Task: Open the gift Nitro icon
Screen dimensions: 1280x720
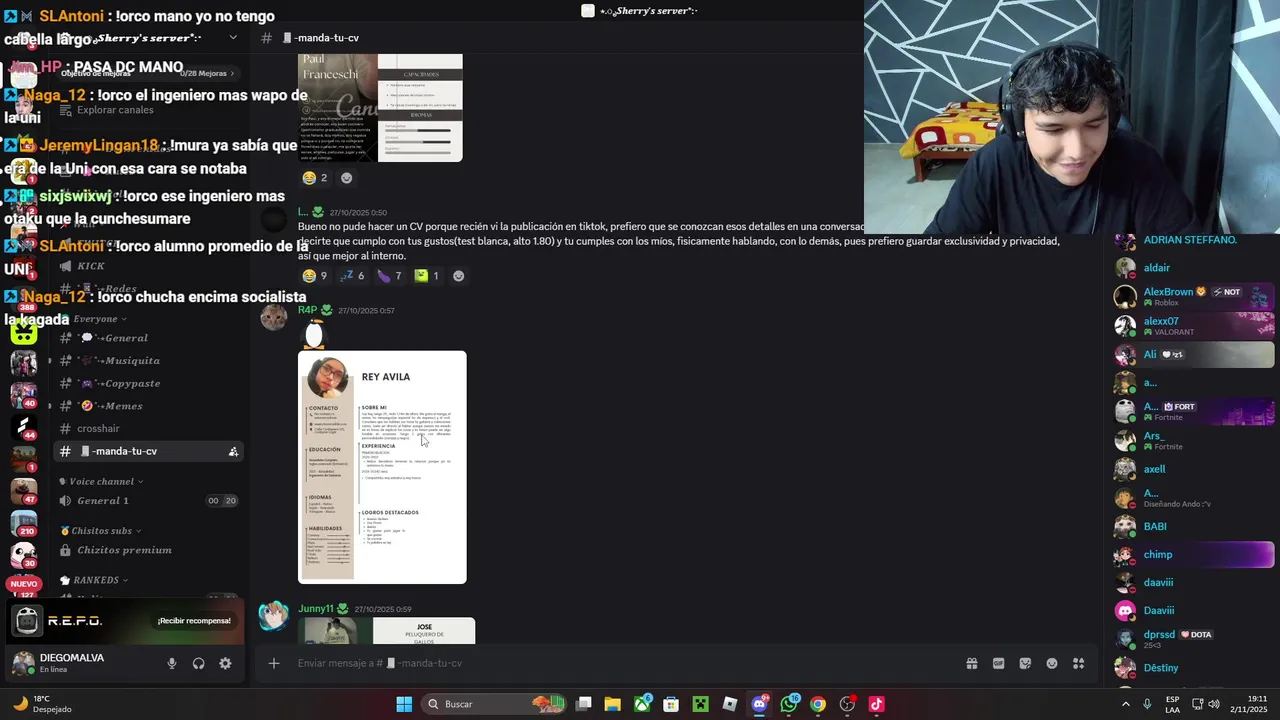Action: 971,663
